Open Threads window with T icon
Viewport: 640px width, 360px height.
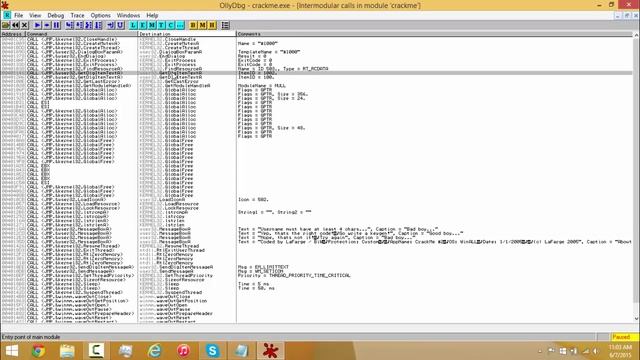161,25
